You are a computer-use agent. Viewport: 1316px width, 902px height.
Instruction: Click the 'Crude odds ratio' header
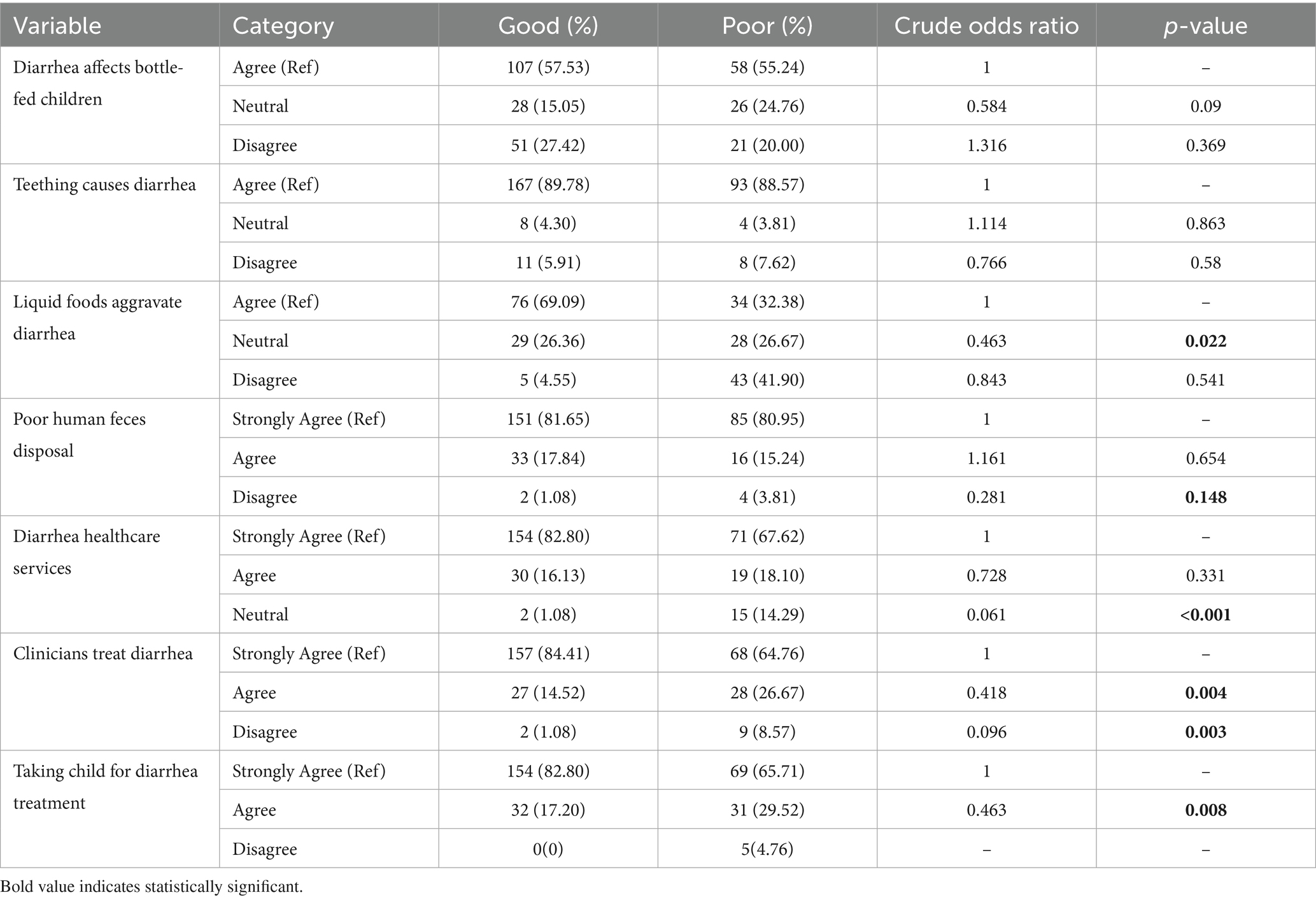[x=986, y=25]
